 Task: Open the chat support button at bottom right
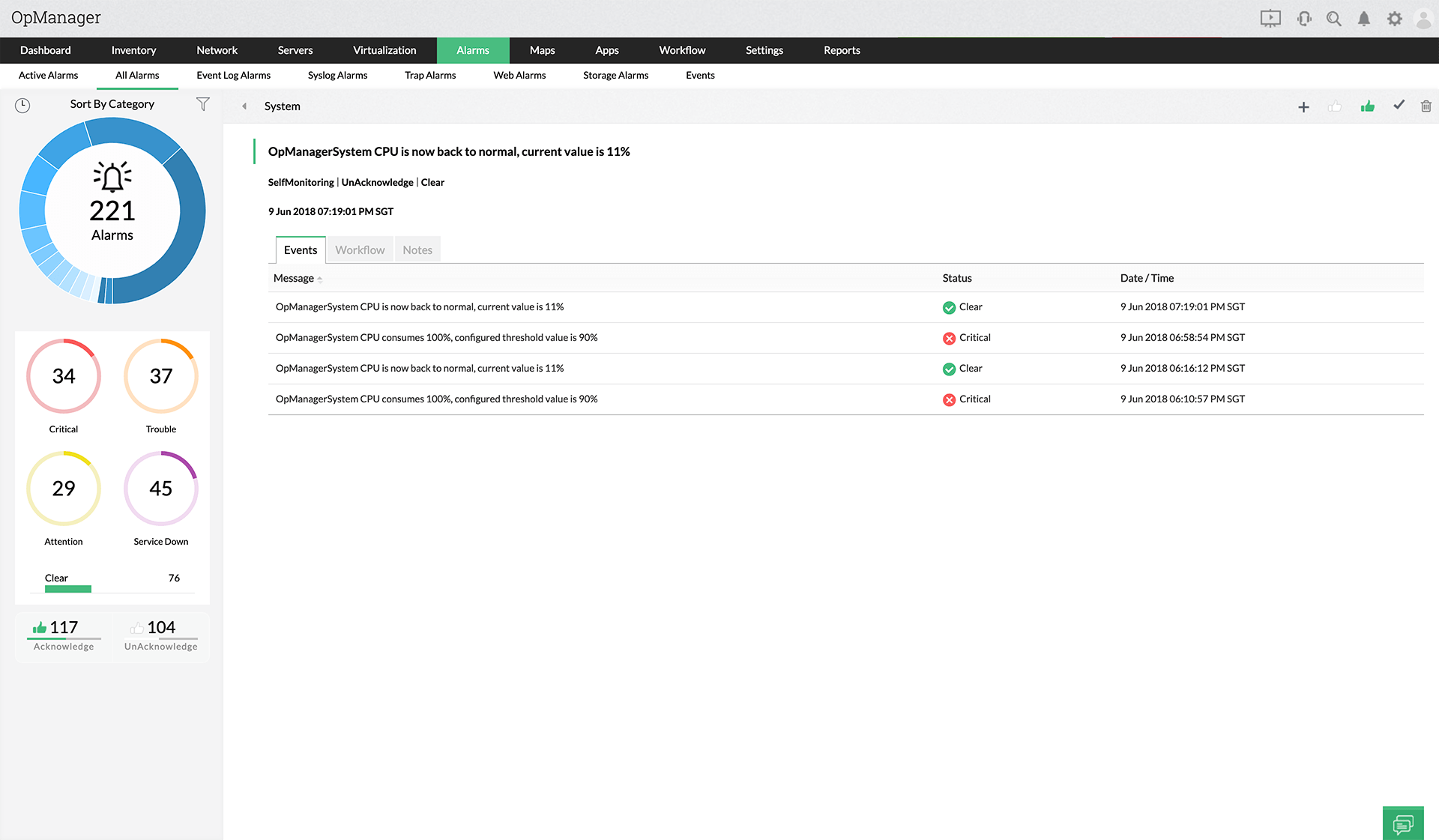[x=1402, y=824]
